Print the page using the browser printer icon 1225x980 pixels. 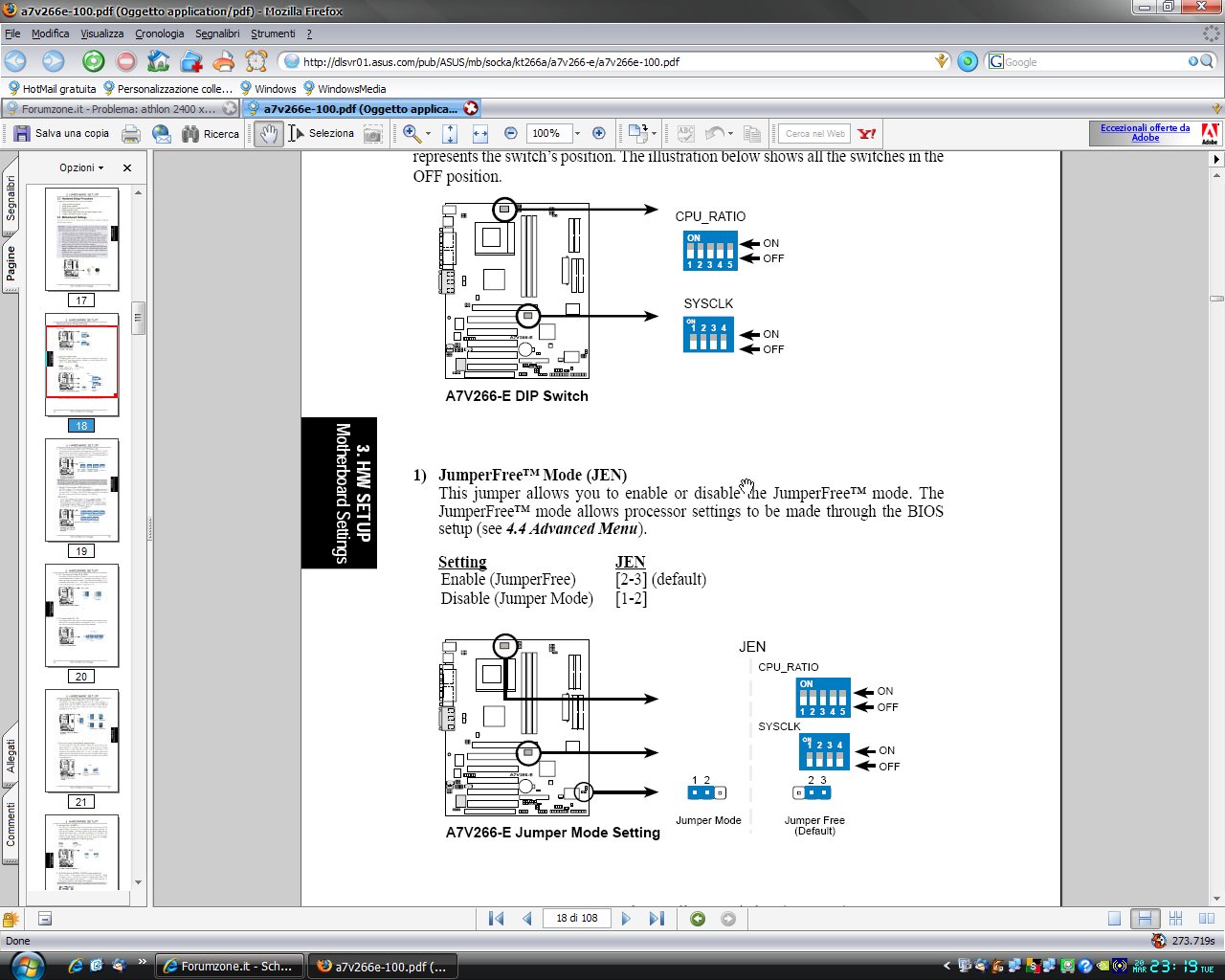[224, 61]
